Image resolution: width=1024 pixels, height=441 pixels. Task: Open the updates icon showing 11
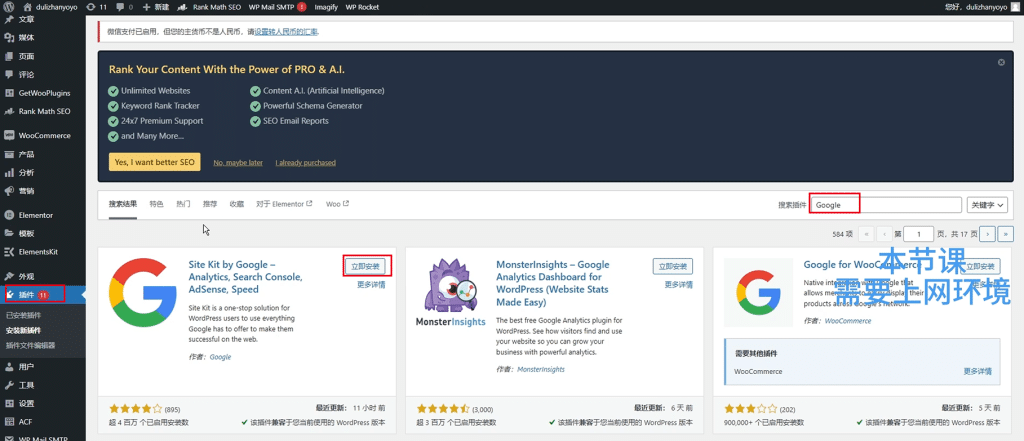pos(95,7)
